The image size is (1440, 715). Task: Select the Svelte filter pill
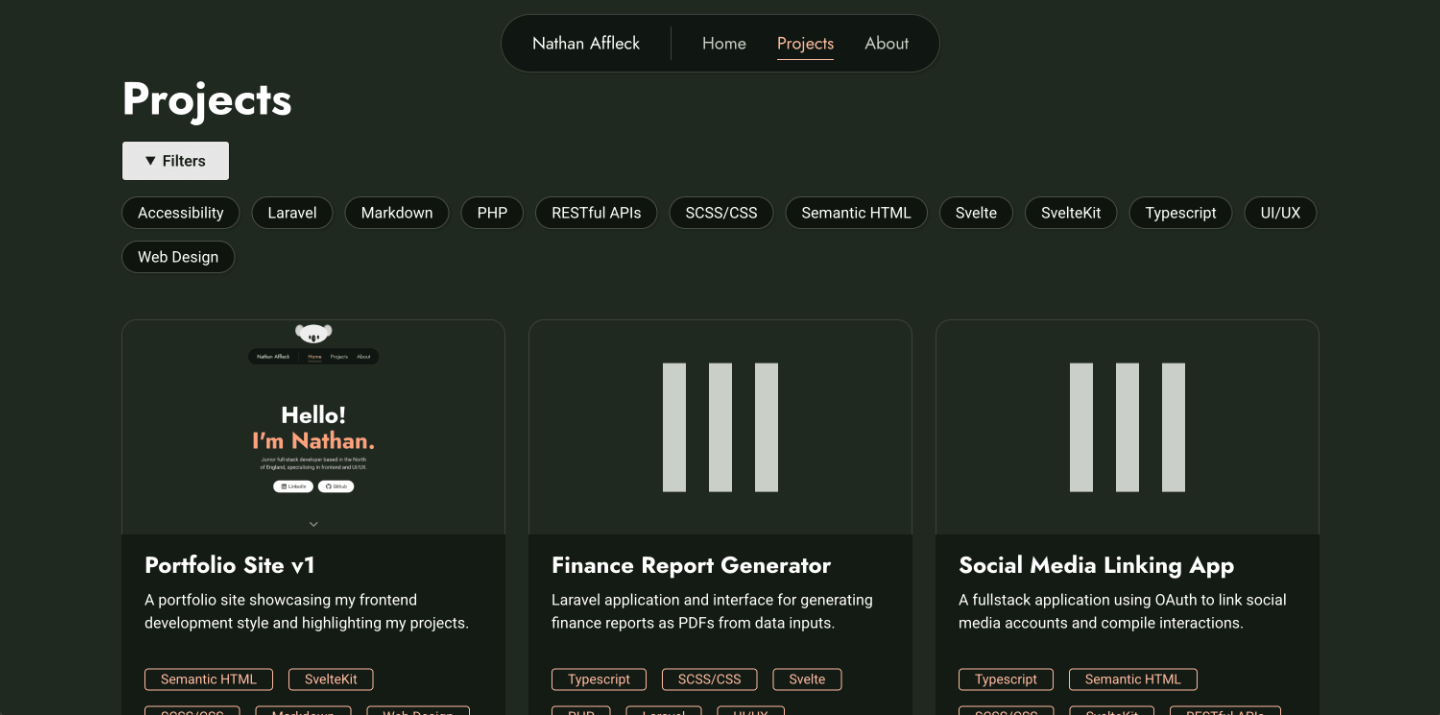click(x=976, y=212)
